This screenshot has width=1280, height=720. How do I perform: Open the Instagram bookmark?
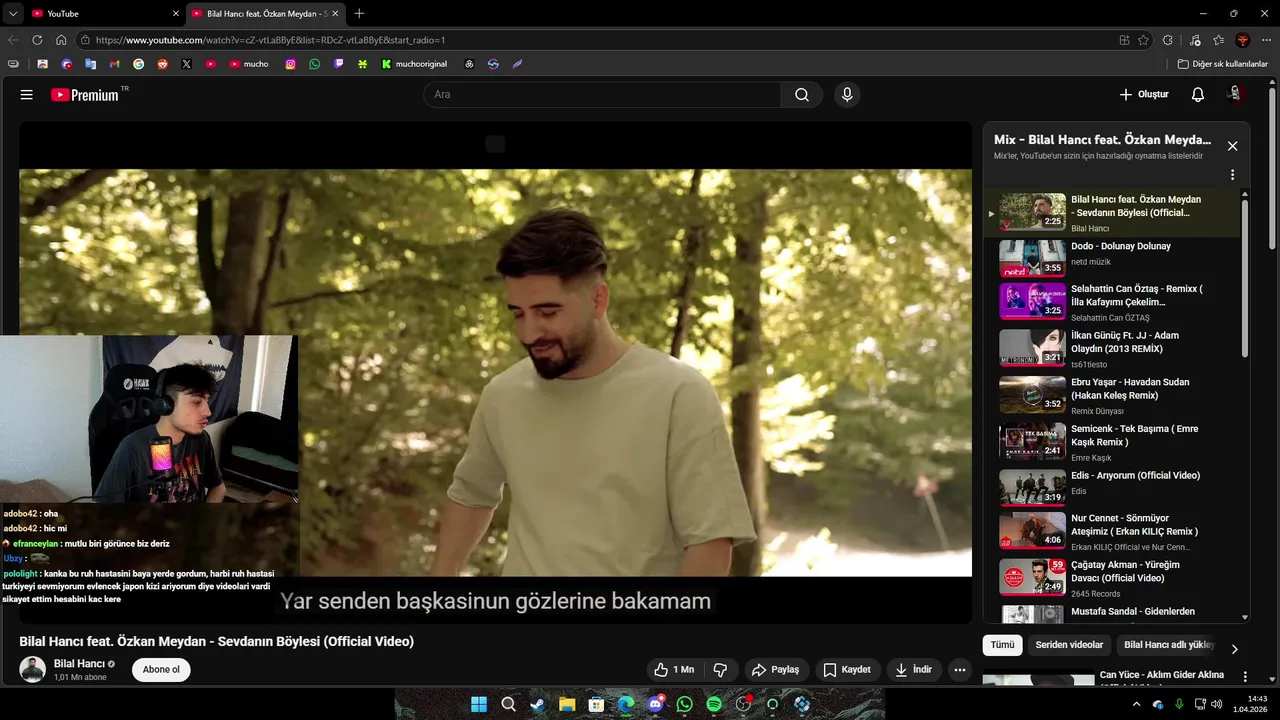click(291, 64)
